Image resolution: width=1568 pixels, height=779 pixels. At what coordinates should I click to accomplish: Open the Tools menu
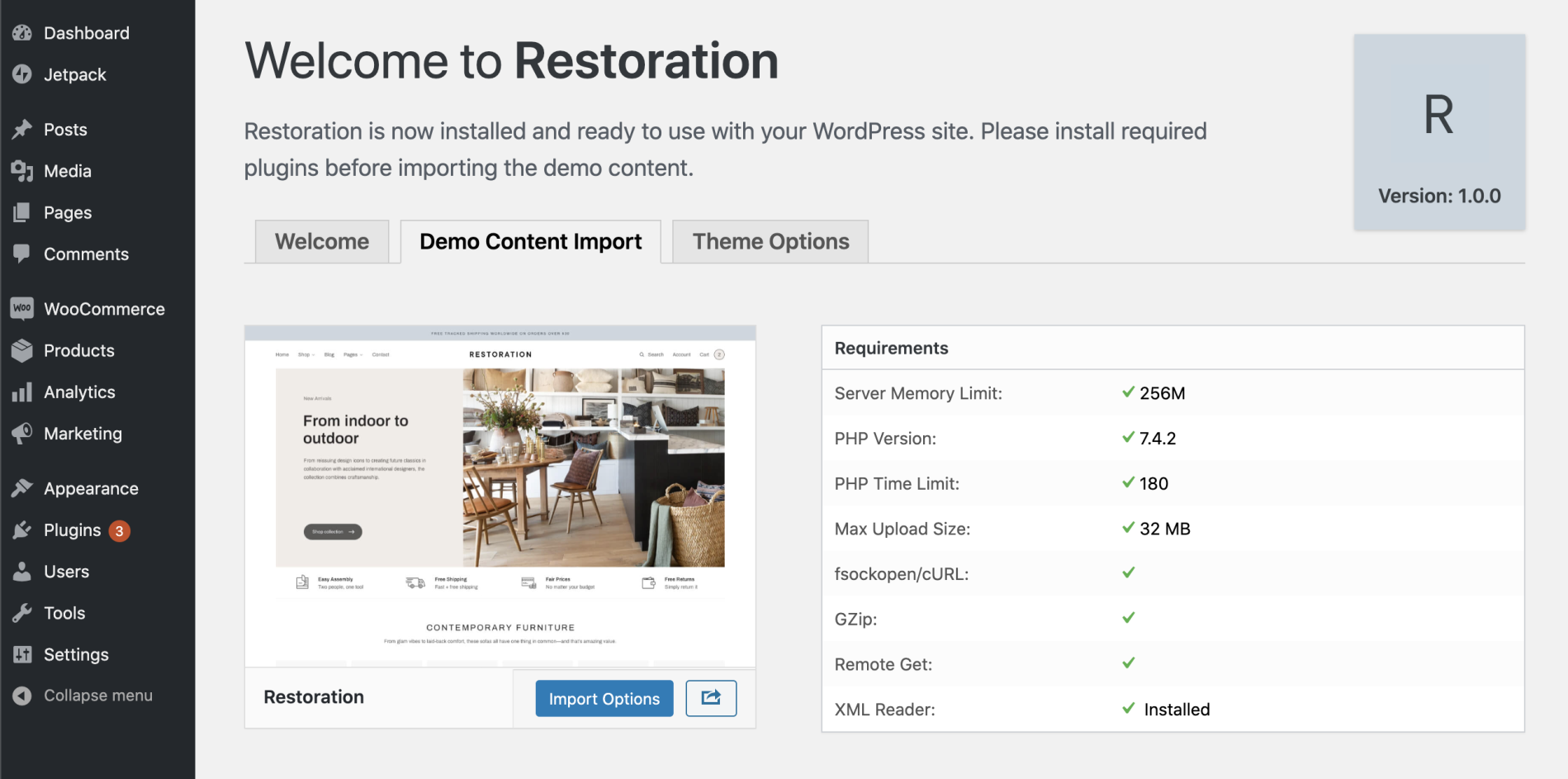64,613
